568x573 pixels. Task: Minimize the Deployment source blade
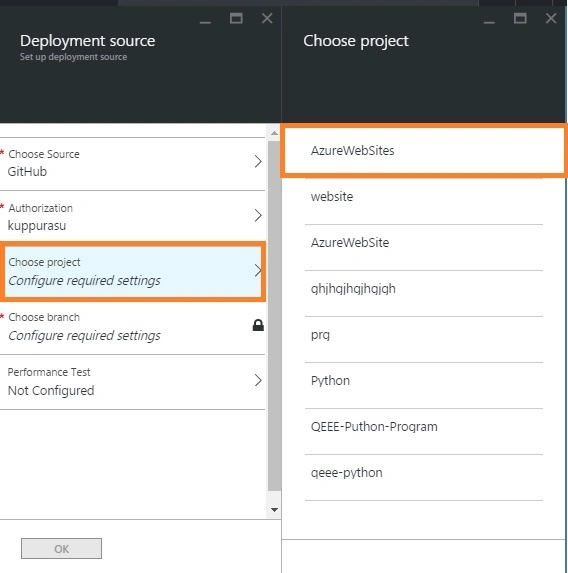pos(205,22)
